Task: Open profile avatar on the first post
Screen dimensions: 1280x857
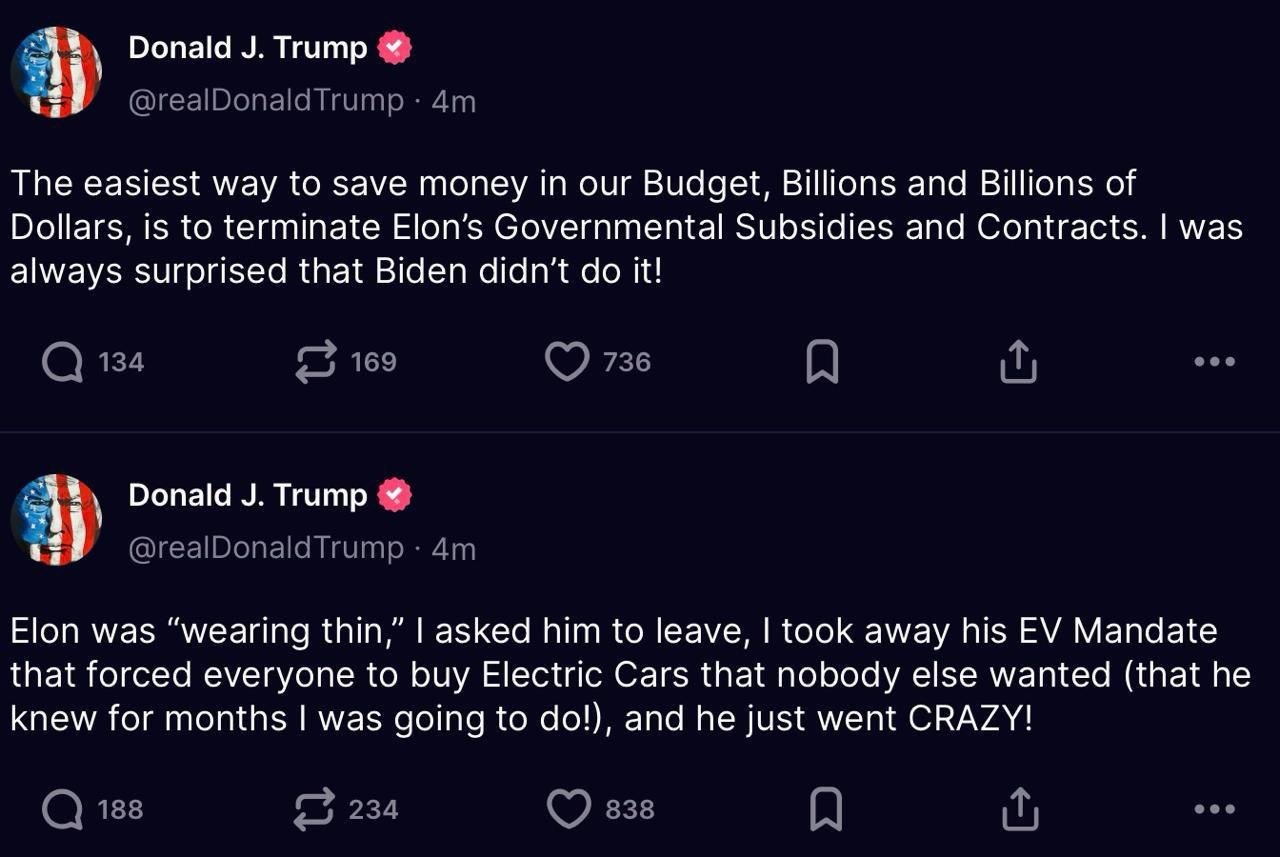Action: coord(56,72)
